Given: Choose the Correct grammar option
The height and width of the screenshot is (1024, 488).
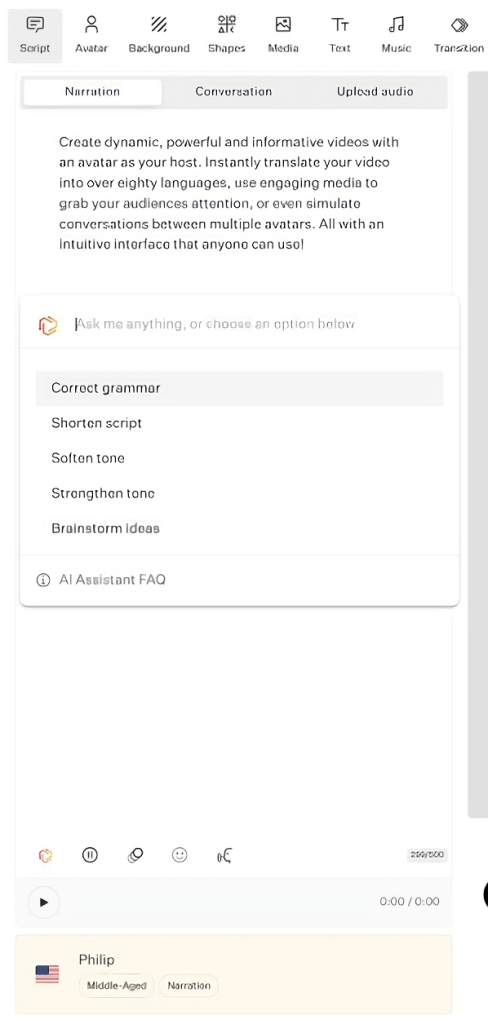Looking at the screenshot, I should click(x=239, y=388).
